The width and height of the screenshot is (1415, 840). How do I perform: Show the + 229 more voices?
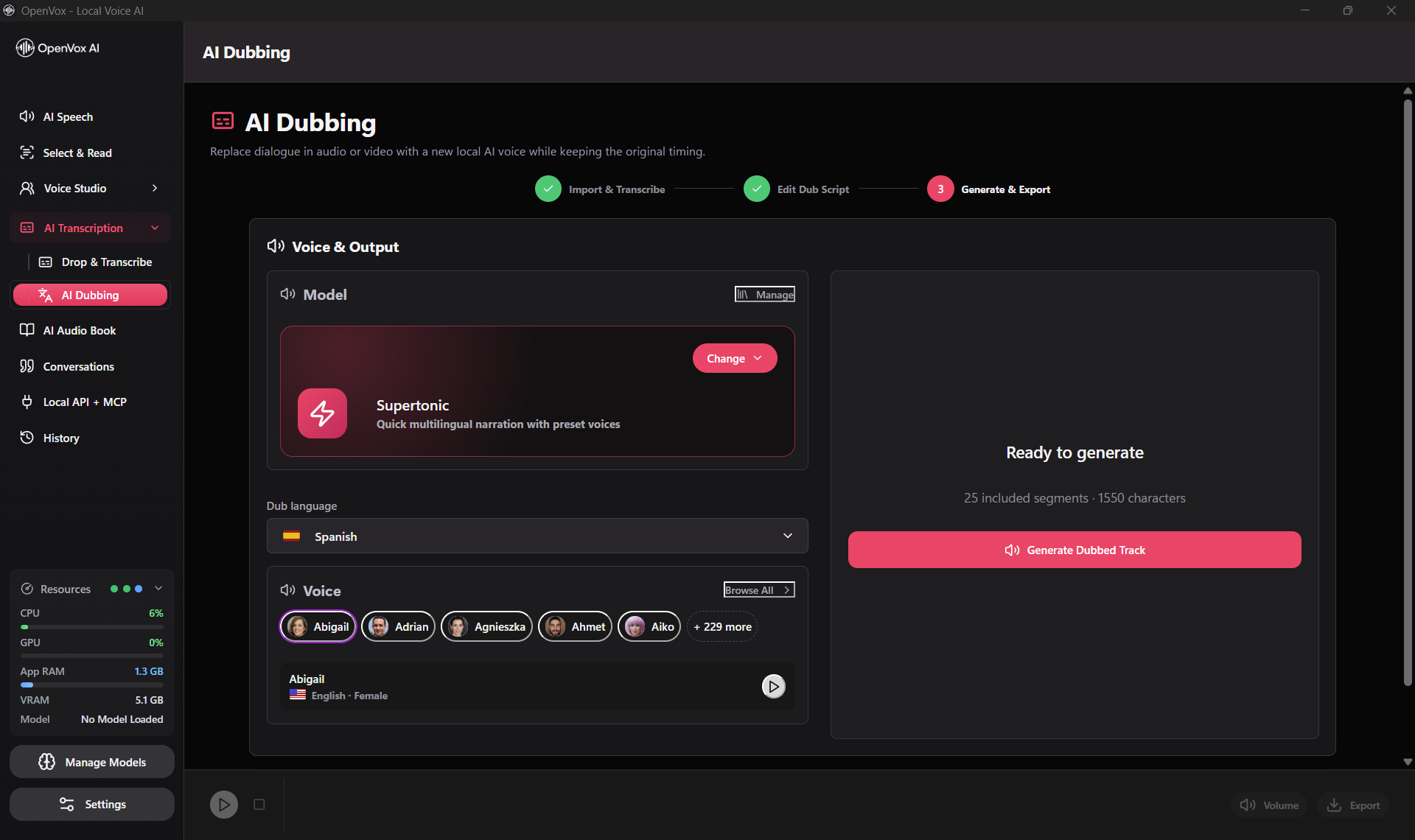tap(722, 627)
